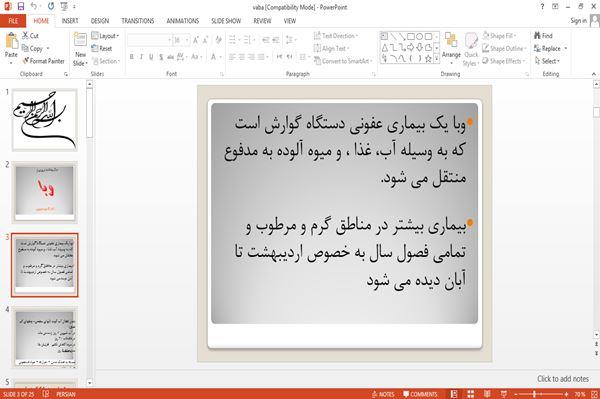Open the Shape Fill dropdown
The height and width of the screenshot is (399, 600).
[x=499, y=36]
